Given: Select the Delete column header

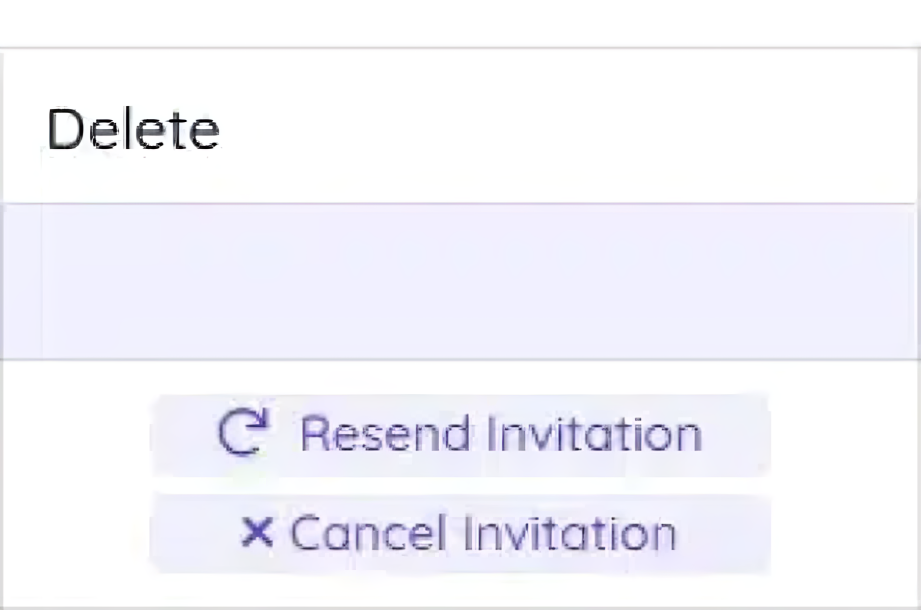Looking at the screenshot, I should (x=133, y=128).
